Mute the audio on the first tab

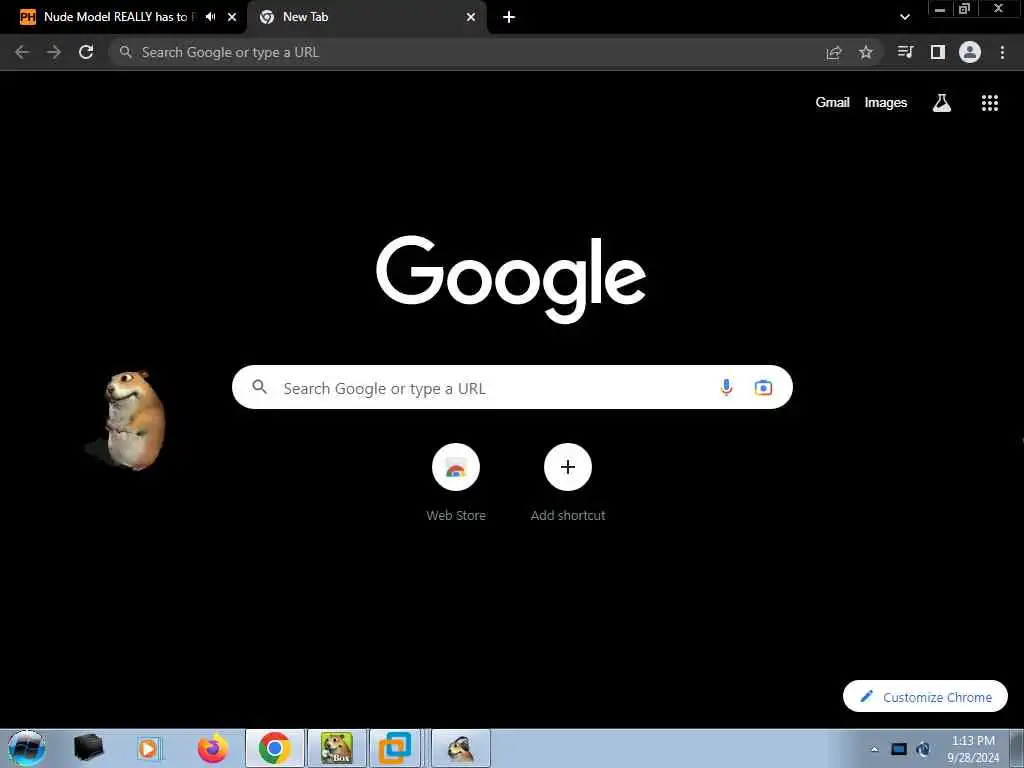(210, 17)
